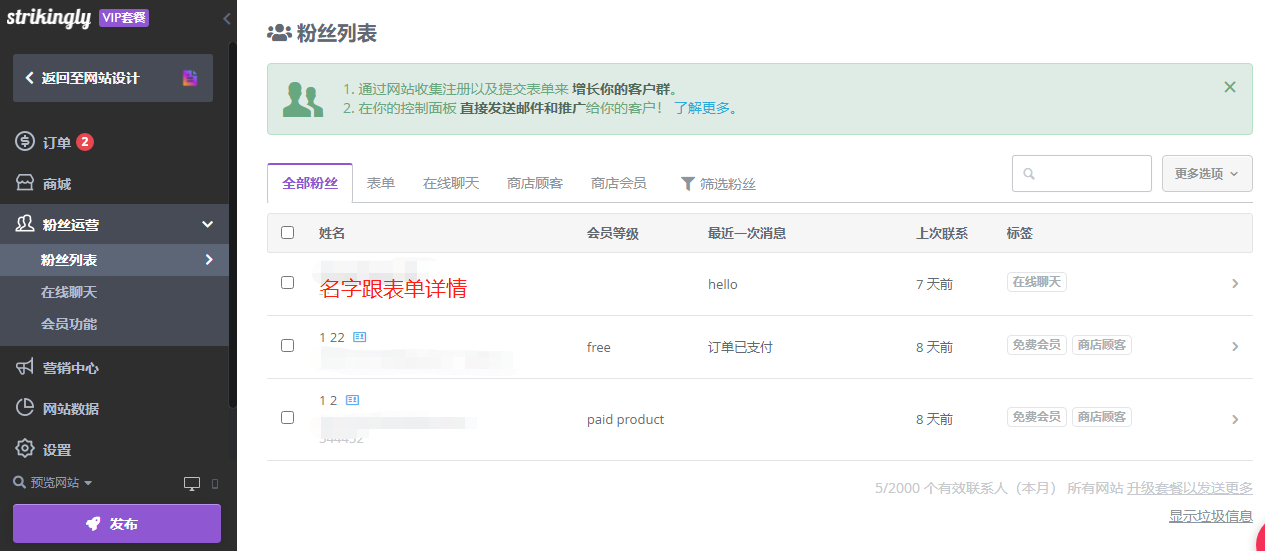This screenshot has height=551, width=1265.
Task: Click the paid product membership cell
Action: point(625,419)
